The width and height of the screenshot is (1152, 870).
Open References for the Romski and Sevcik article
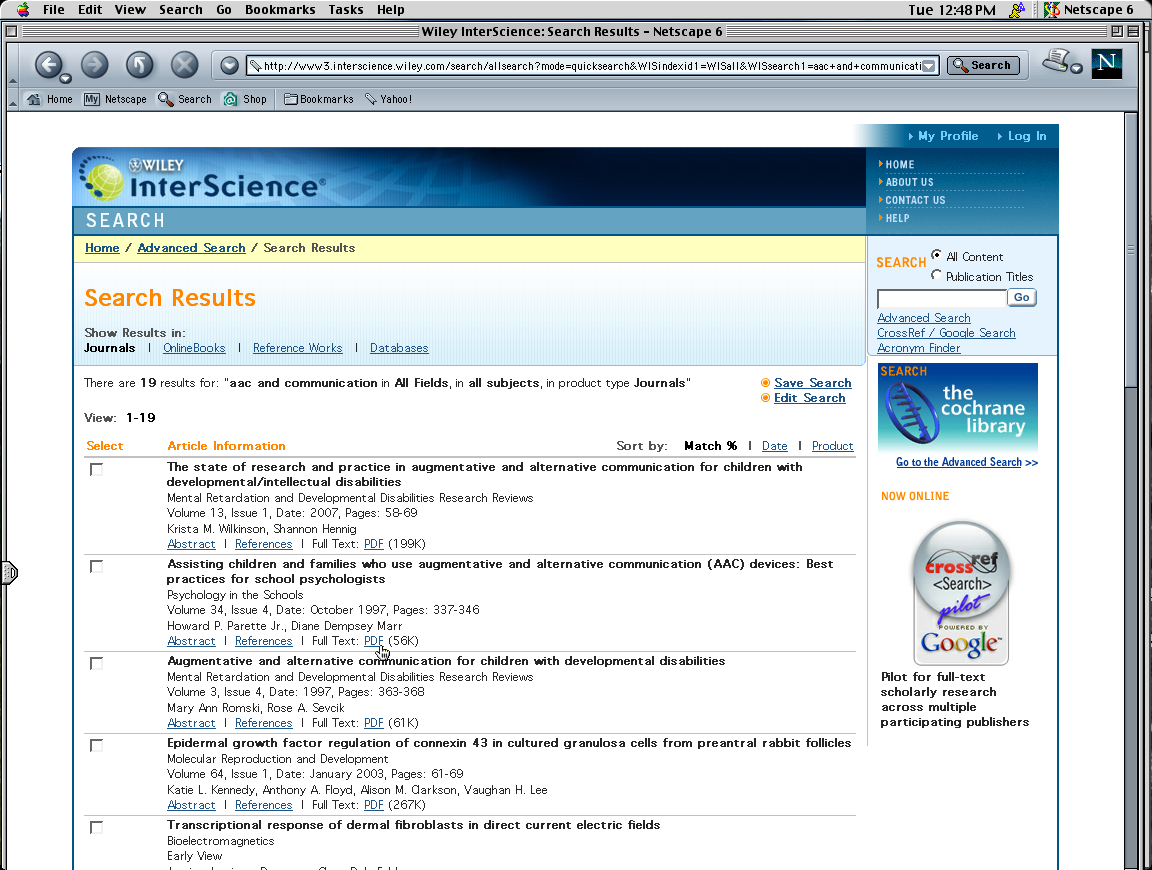tap(264, 724)
